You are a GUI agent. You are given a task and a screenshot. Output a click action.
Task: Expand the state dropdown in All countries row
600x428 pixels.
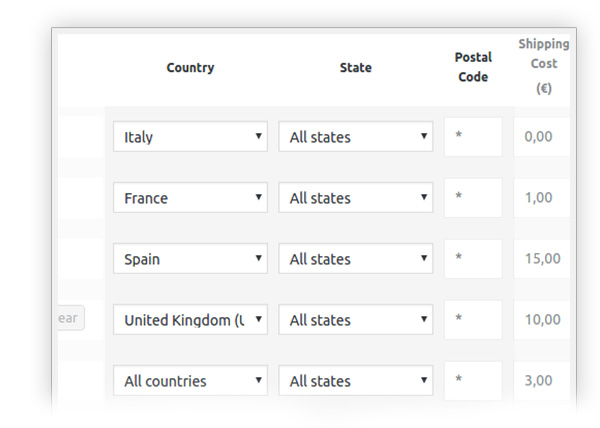[355, 381]
